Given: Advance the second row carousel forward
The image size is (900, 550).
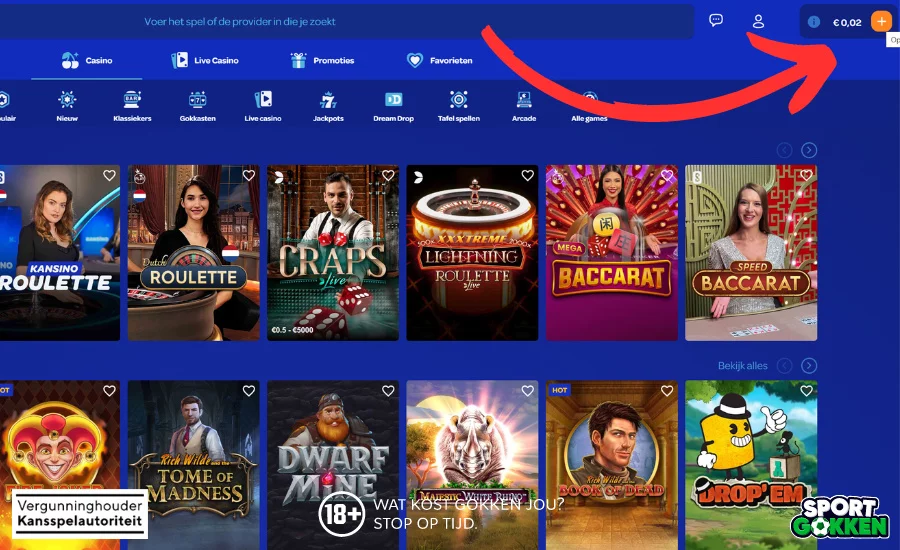Looking at the screenshot, I should 809,366.
